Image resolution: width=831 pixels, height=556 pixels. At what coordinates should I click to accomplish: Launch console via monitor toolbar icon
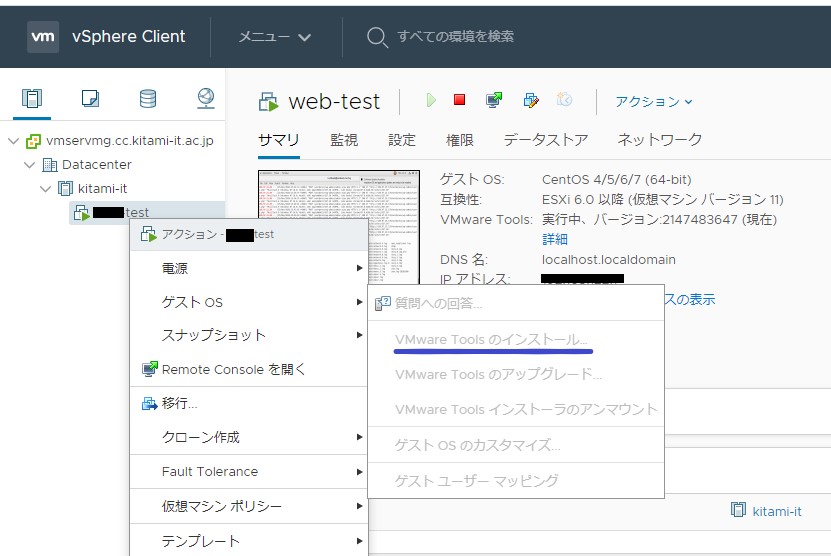[494, 100]
